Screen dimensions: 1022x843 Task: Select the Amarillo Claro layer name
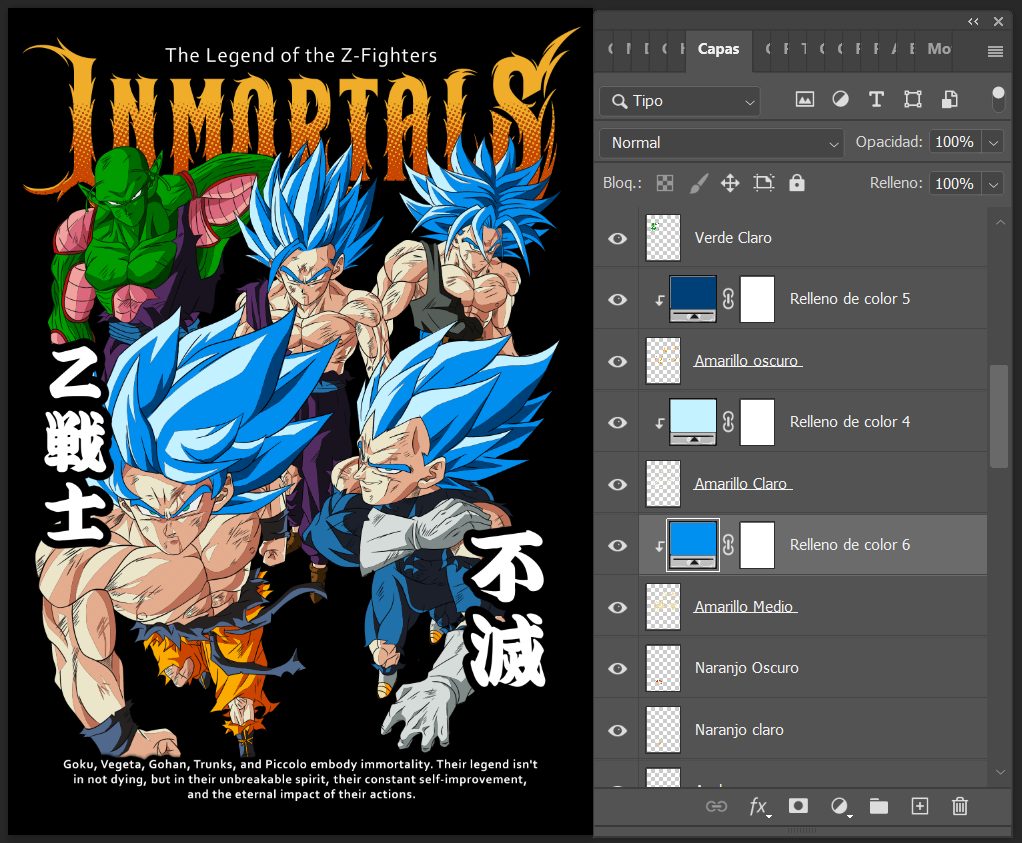[x=742, y=484]
